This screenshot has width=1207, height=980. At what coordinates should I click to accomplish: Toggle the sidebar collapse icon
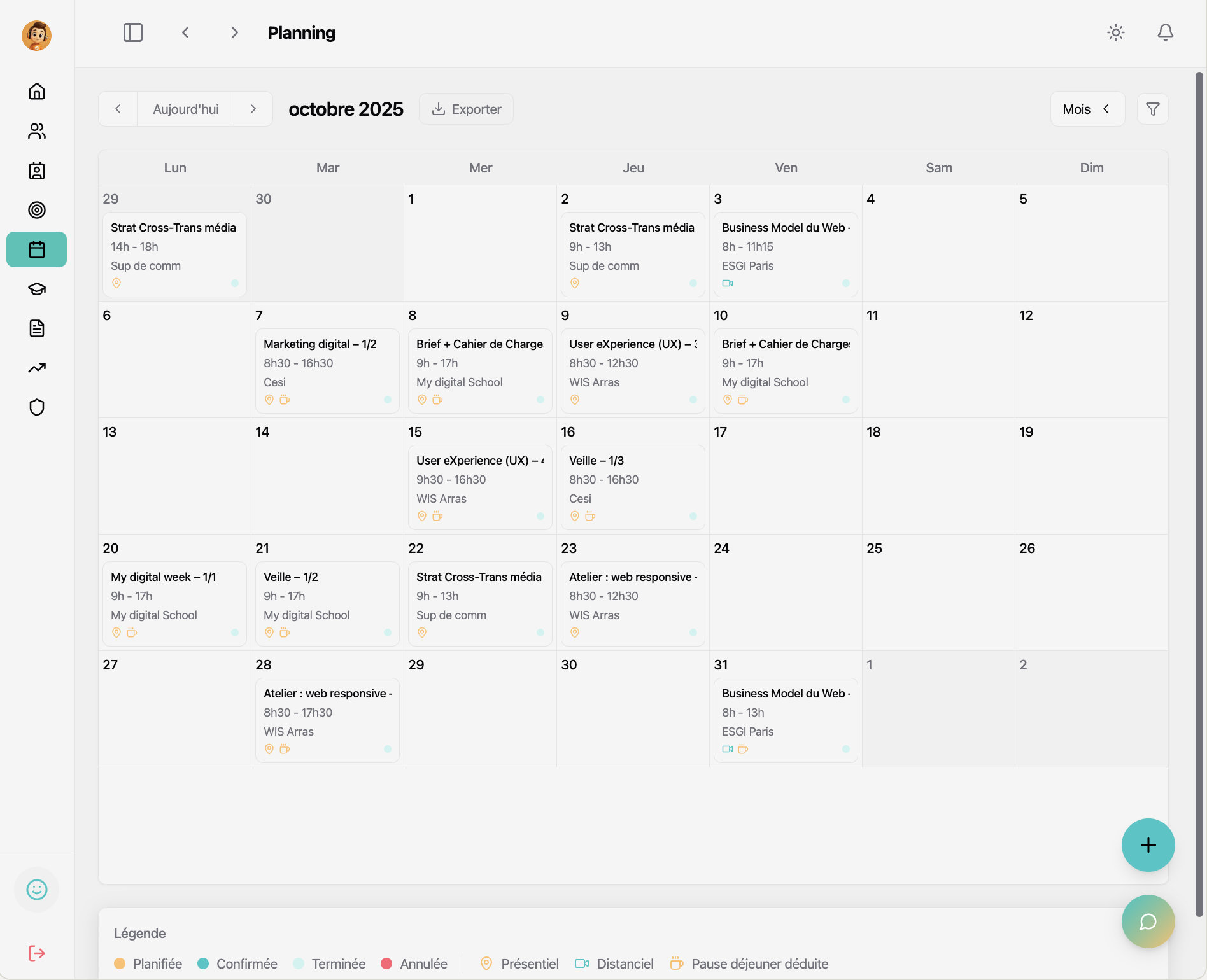[132, 32]
